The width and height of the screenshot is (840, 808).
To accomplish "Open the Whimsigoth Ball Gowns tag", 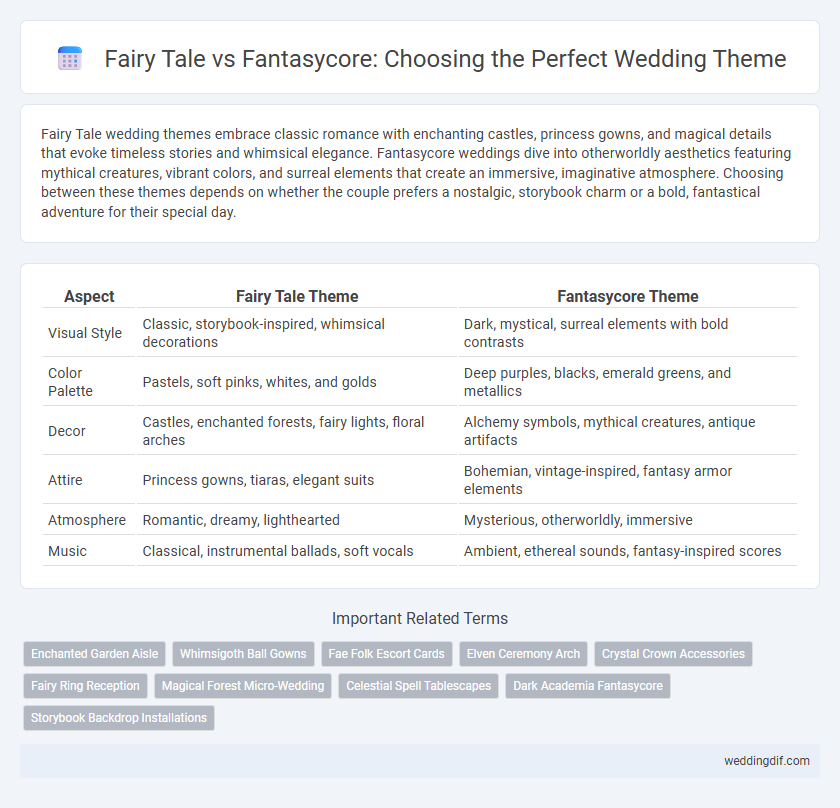I will click(243, 654).
